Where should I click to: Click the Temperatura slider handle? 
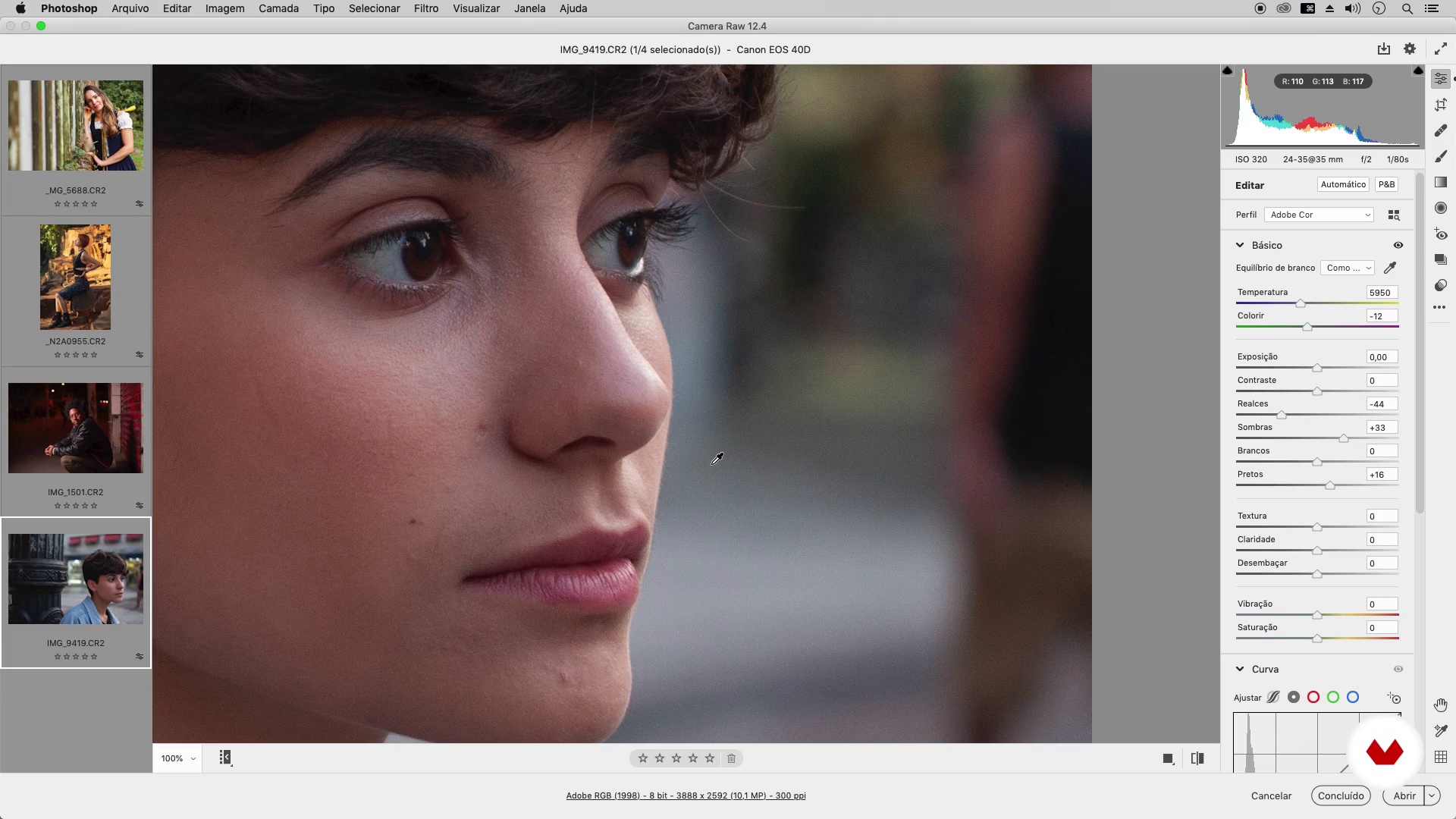1301,303
